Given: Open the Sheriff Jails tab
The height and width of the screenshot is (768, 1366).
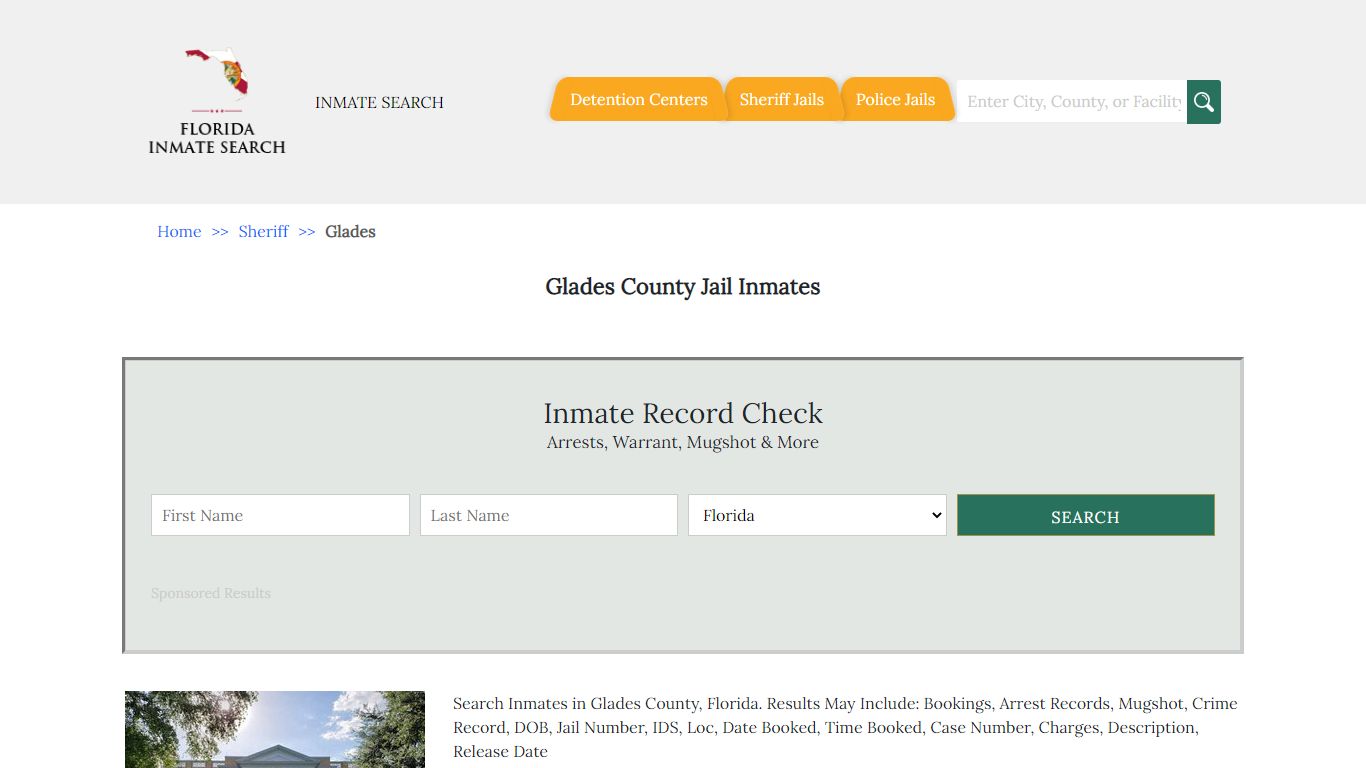Looking at the screenshot, I should (781, 100).
